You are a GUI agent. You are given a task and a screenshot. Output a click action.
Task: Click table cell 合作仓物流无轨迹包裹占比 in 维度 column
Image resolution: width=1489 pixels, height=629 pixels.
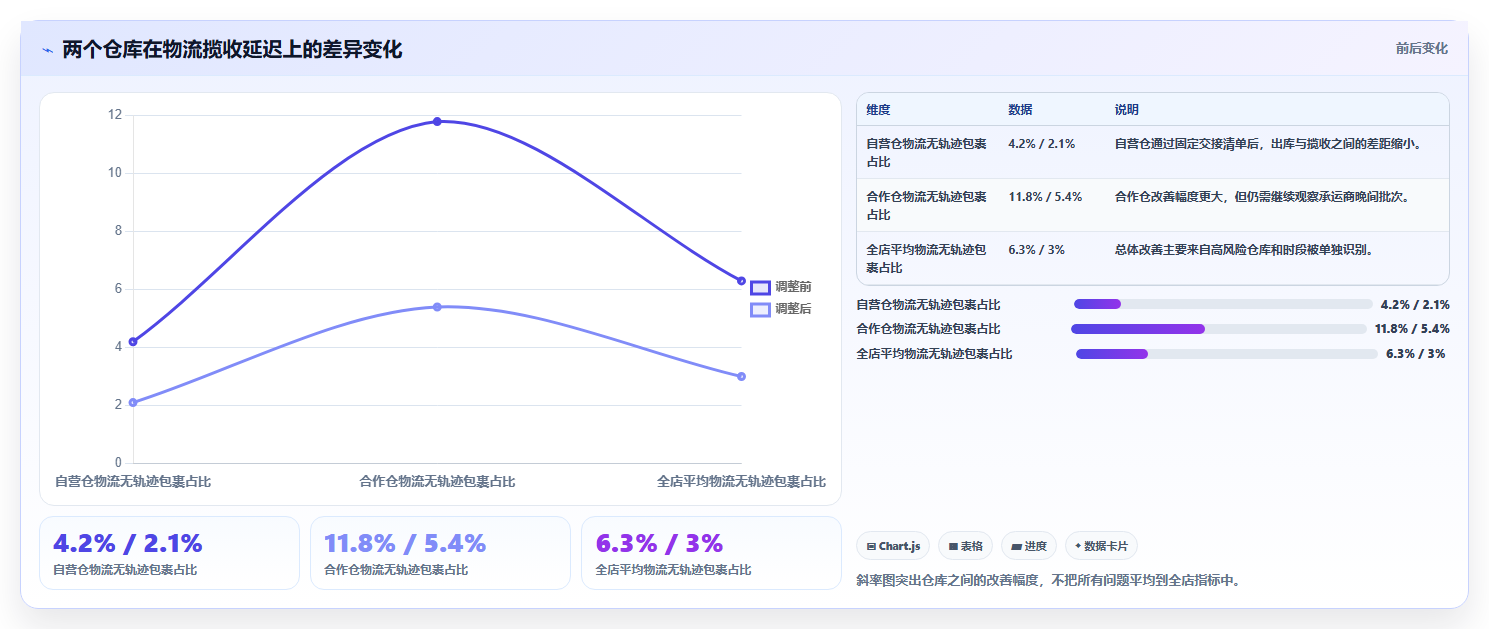tap(926, 206)
